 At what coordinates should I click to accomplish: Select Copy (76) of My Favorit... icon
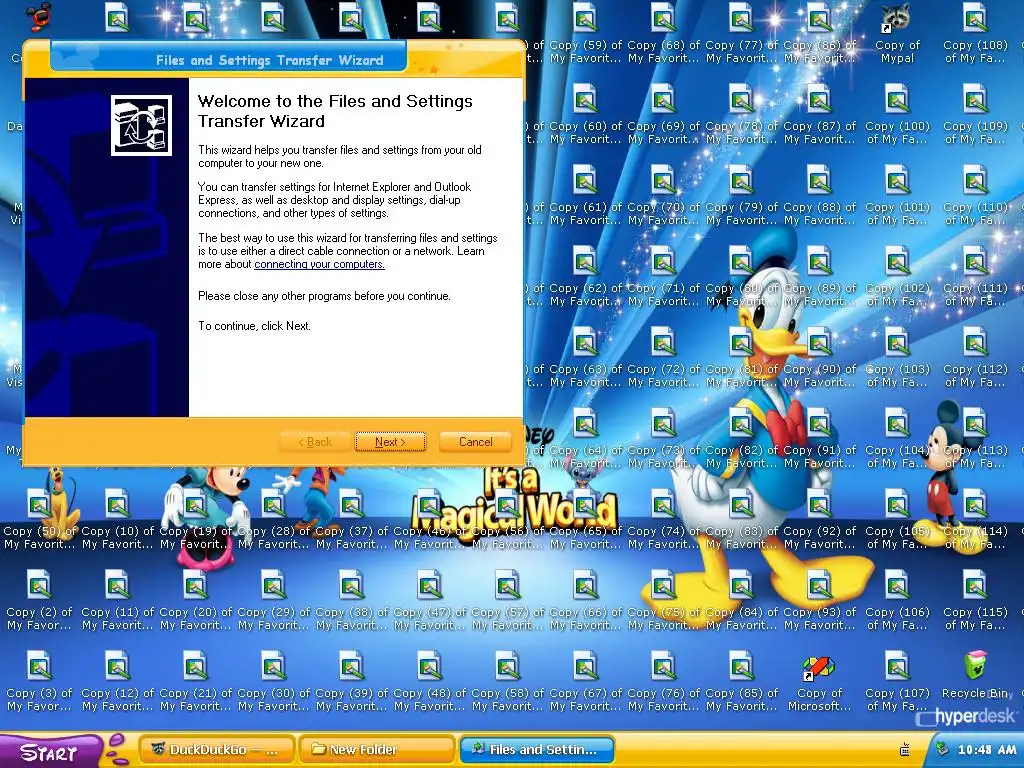click(664, 665)
